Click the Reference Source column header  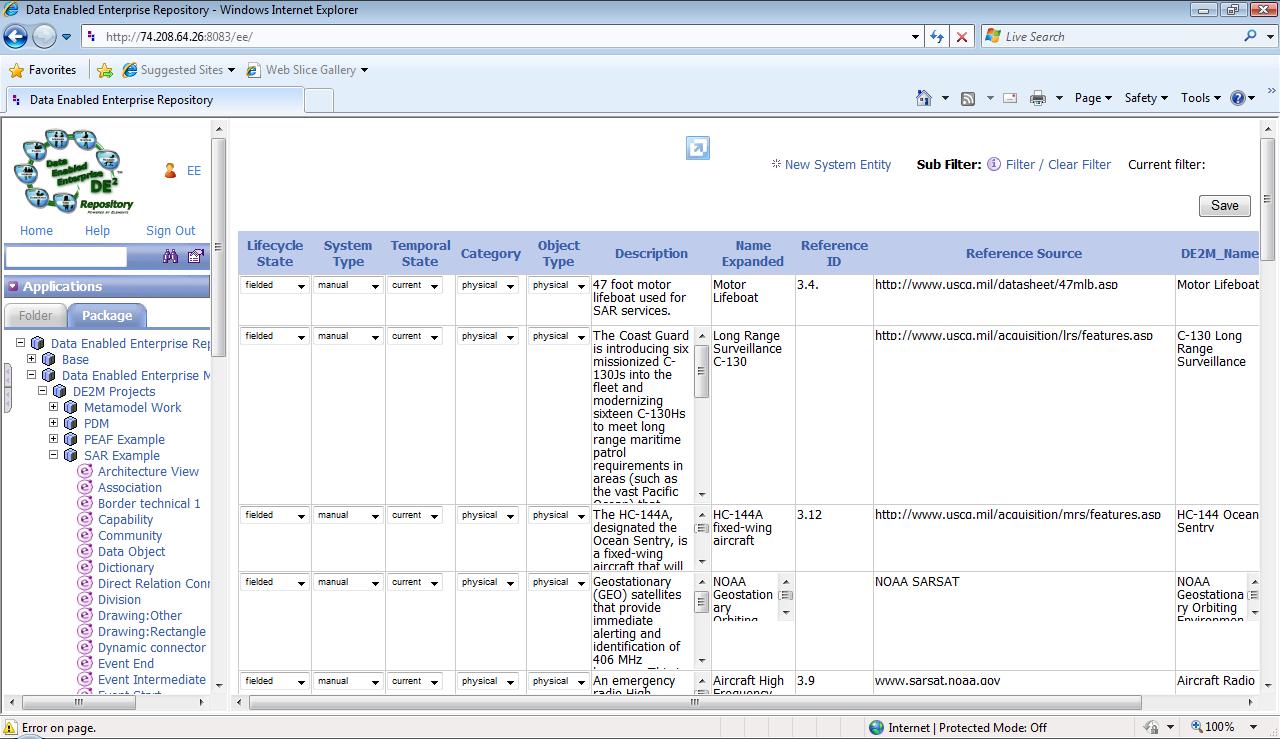click(x=1024, y=254)
